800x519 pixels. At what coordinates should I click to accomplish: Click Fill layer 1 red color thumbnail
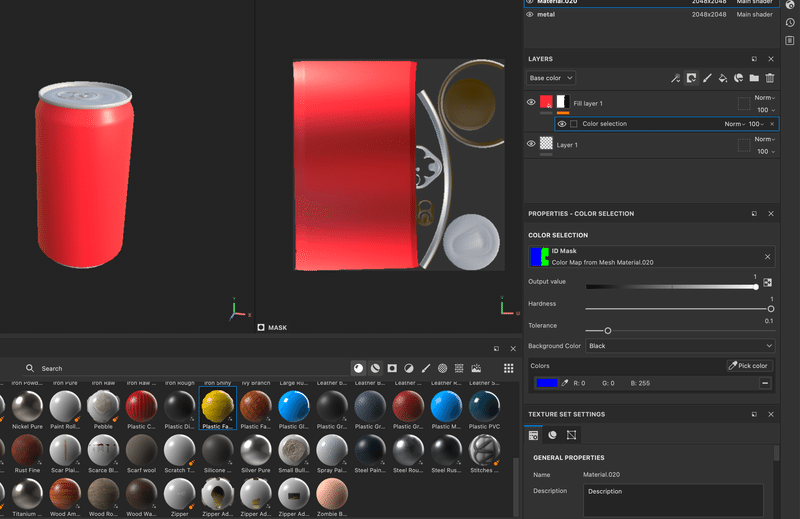click(x=546, y=102)
